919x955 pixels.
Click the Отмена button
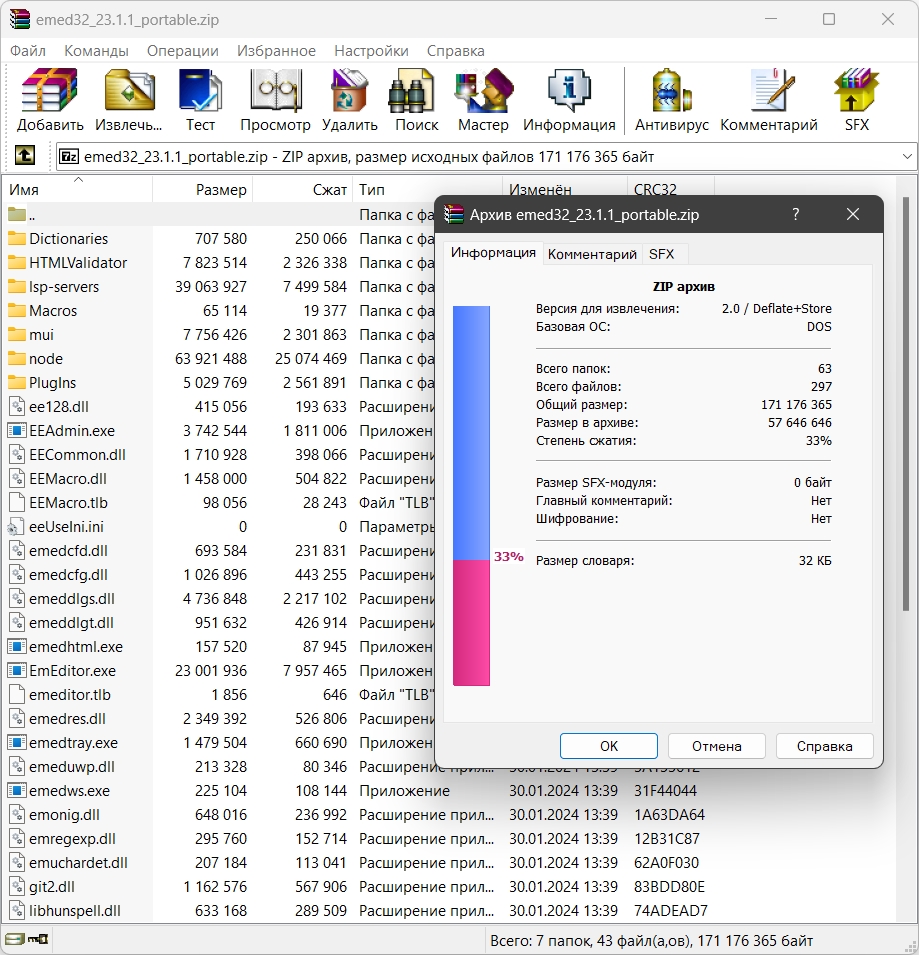click(717, 746)
